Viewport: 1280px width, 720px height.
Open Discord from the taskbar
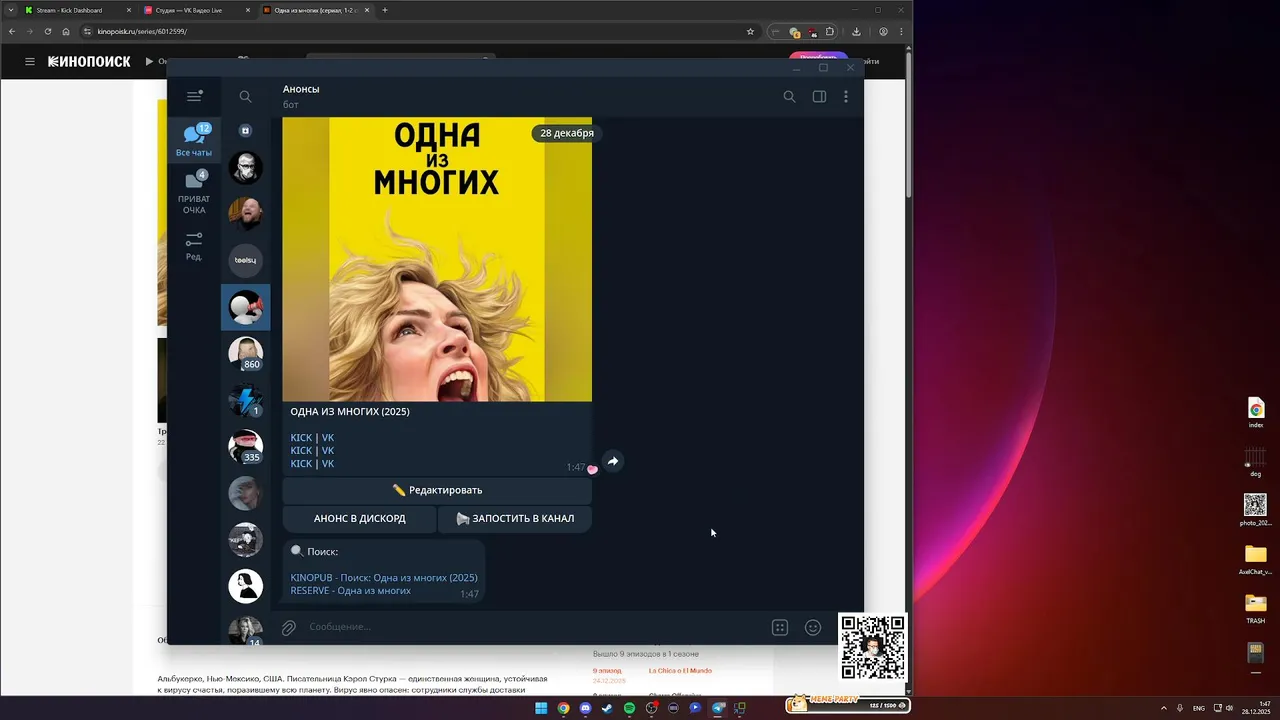585,708
